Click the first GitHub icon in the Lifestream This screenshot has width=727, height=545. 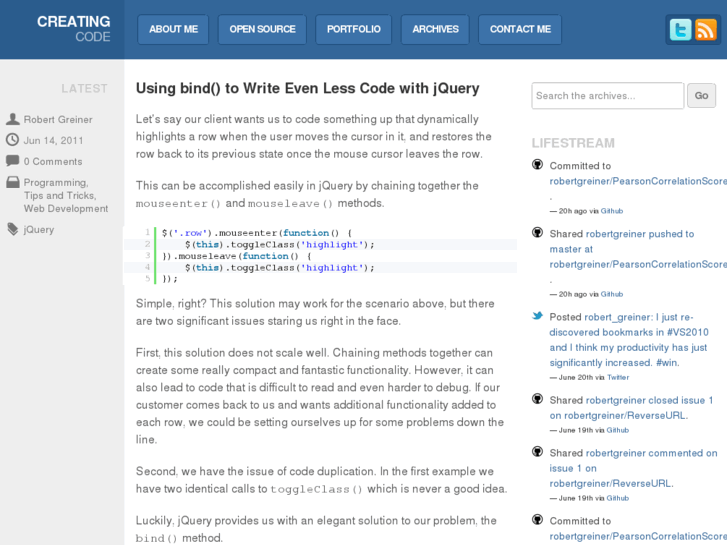[538, 165]
